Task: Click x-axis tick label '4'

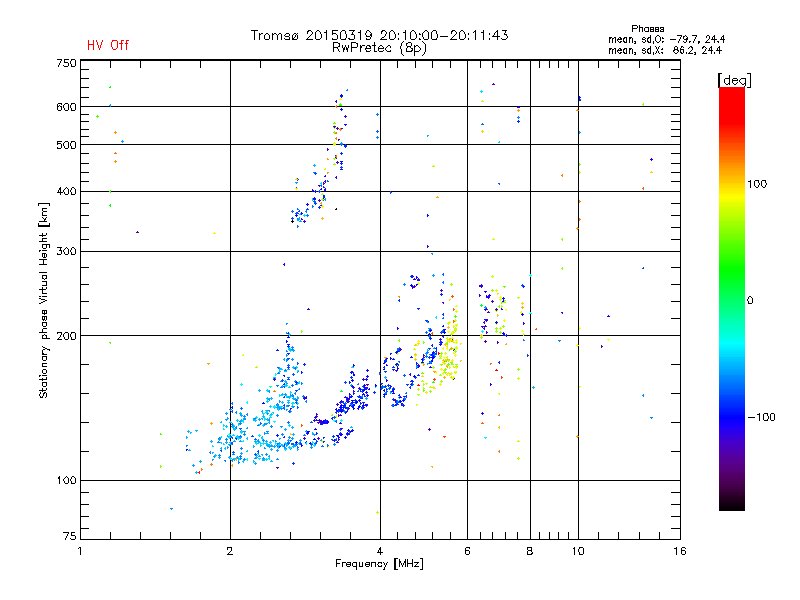Action: 380,551
